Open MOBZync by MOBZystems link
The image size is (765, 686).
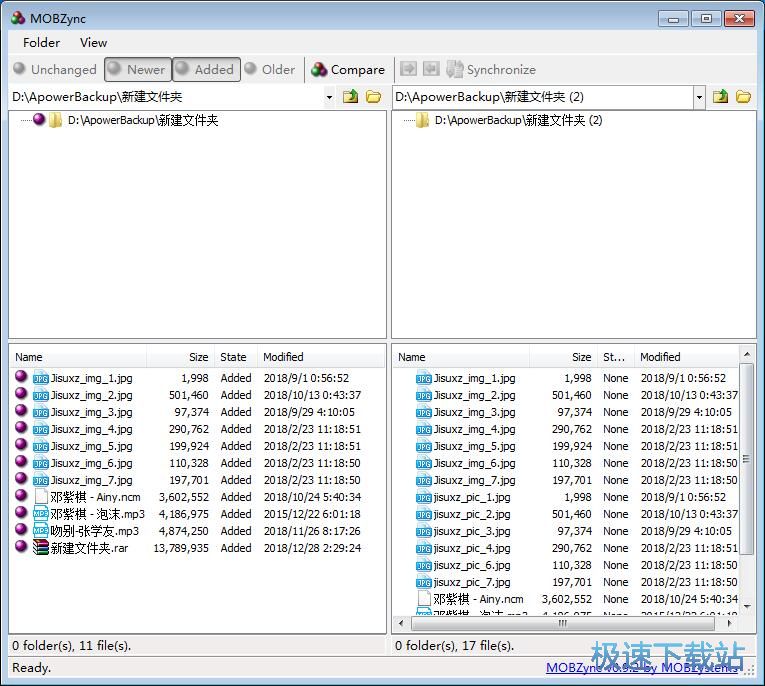(642, 667)
